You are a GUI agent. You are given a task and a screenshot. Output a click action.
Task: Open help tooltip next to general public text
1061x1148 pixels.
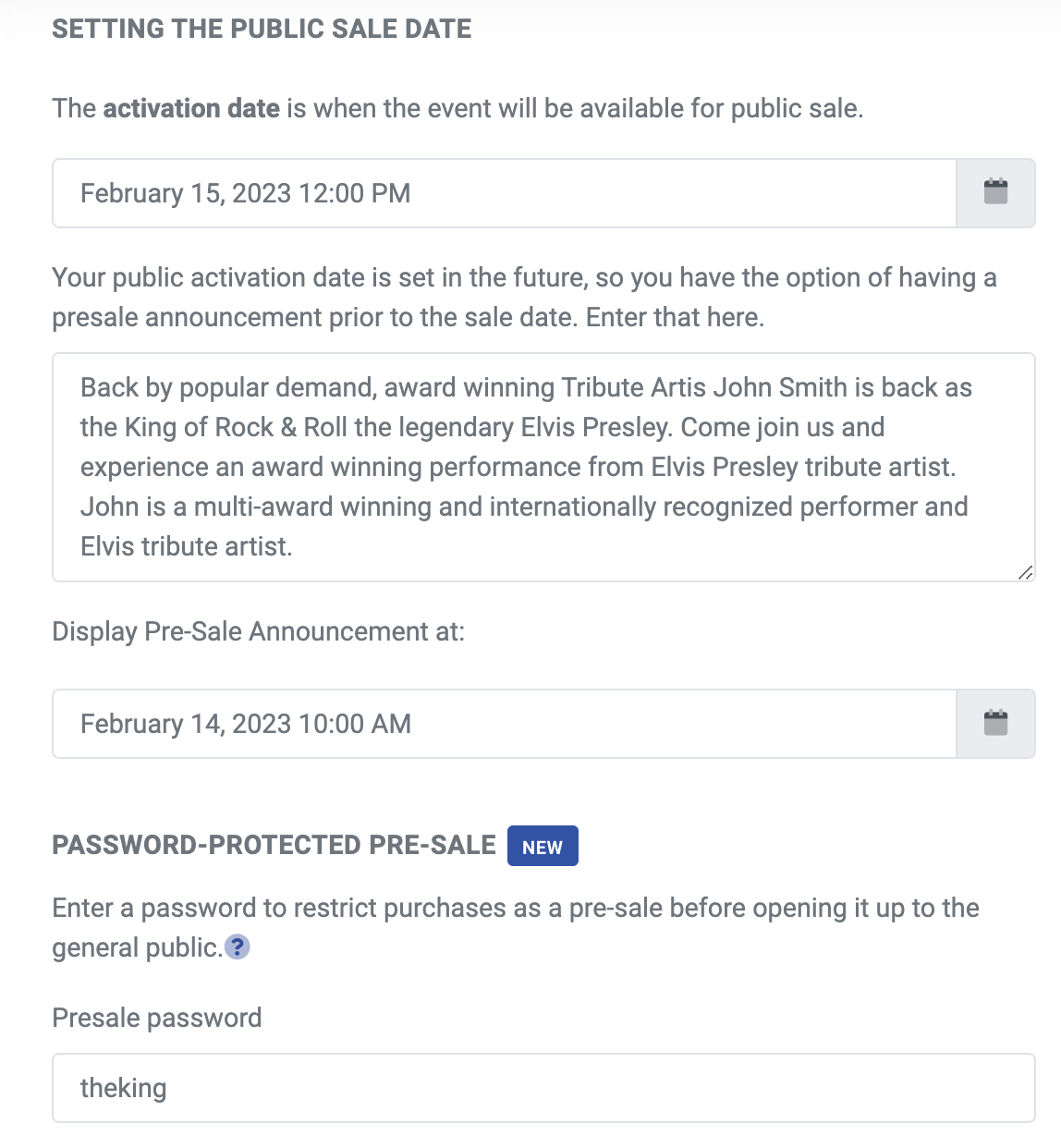click(237, 947)
